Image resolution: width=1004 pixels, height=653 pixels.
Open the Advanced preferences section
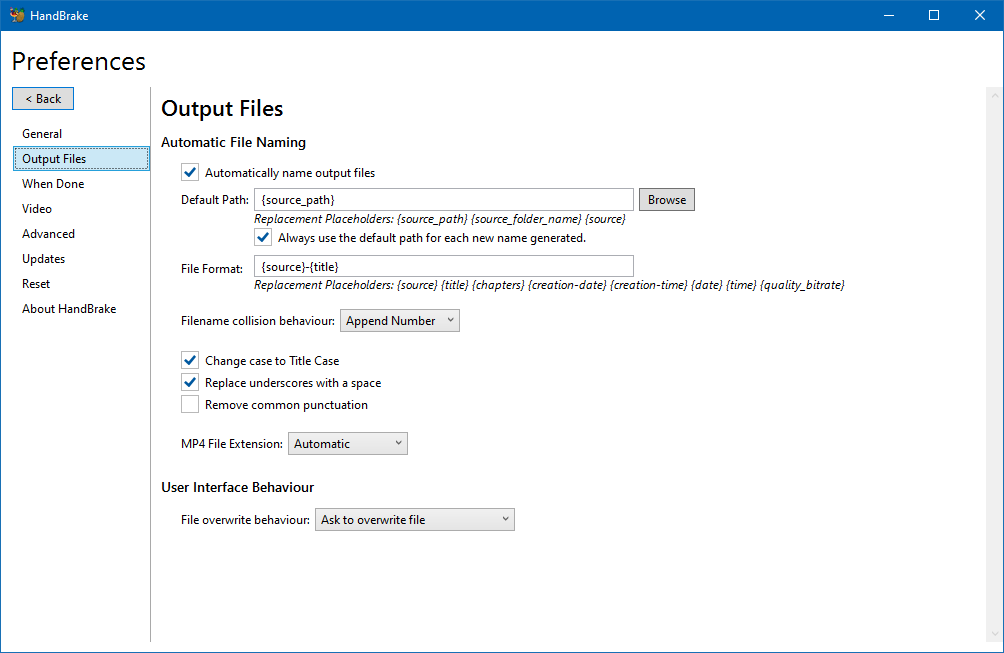48,234
